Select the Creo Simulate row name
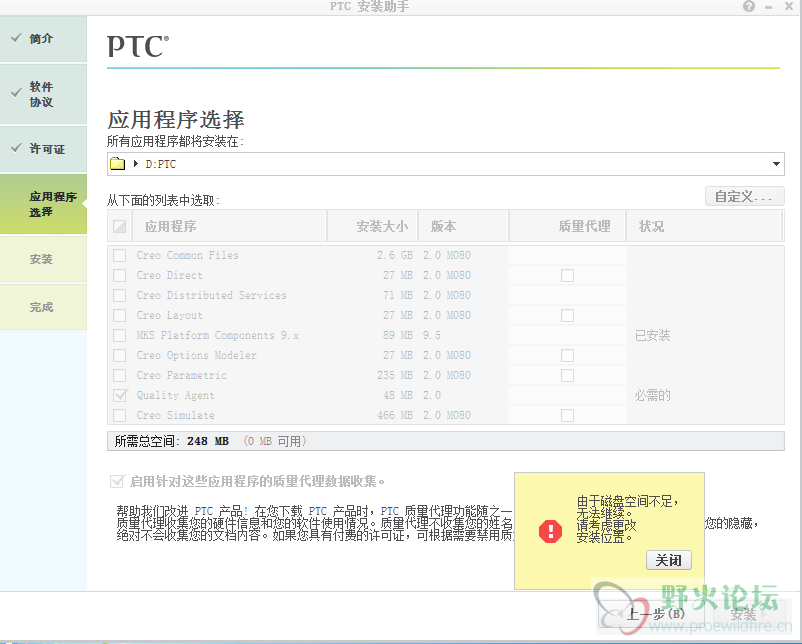Image resolution: width=802 pixels, height=644 pixels. click(175, 415)
